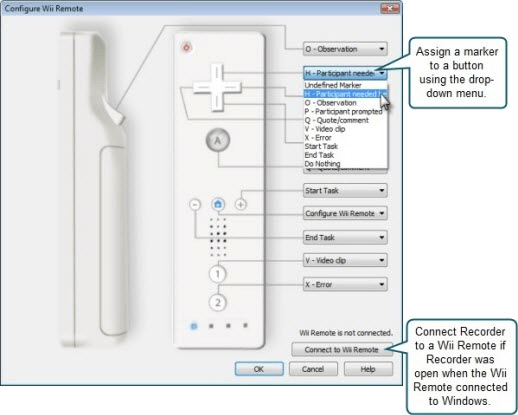The image size is (518, 415).
Task: Collapse the H - Participant needed dropdown
Action: click(345, 73)
